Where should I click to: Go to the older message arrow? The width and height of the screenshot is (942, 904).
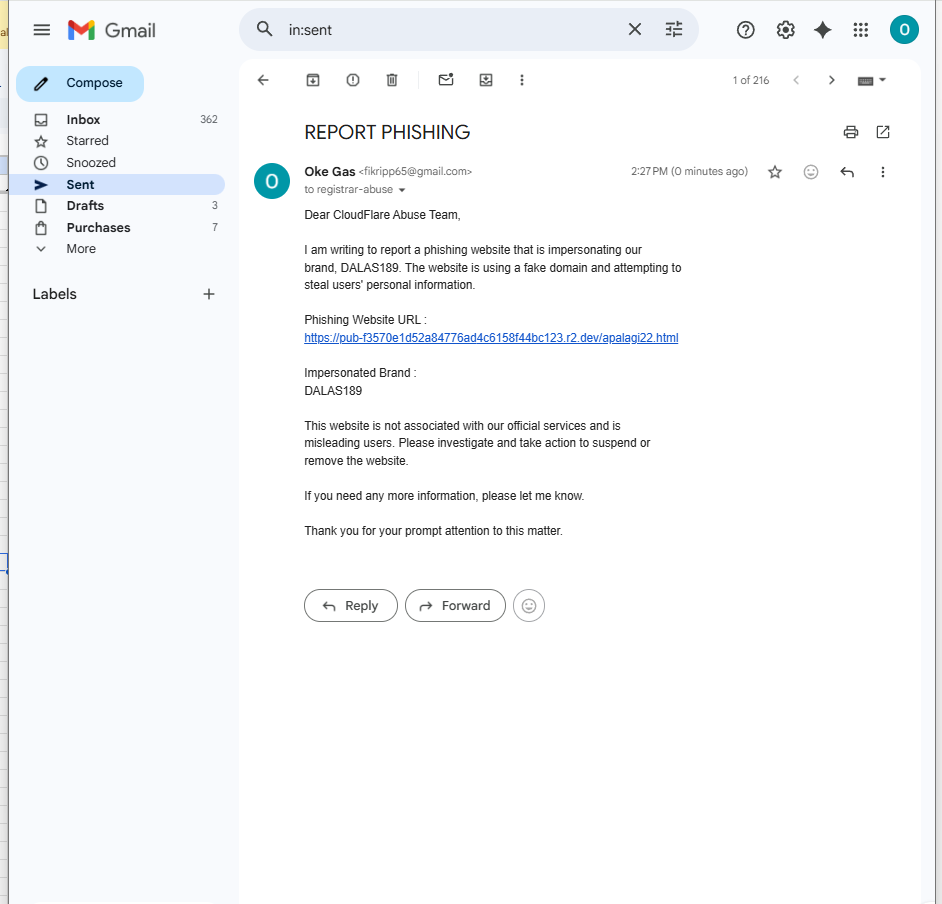[831, 80]
